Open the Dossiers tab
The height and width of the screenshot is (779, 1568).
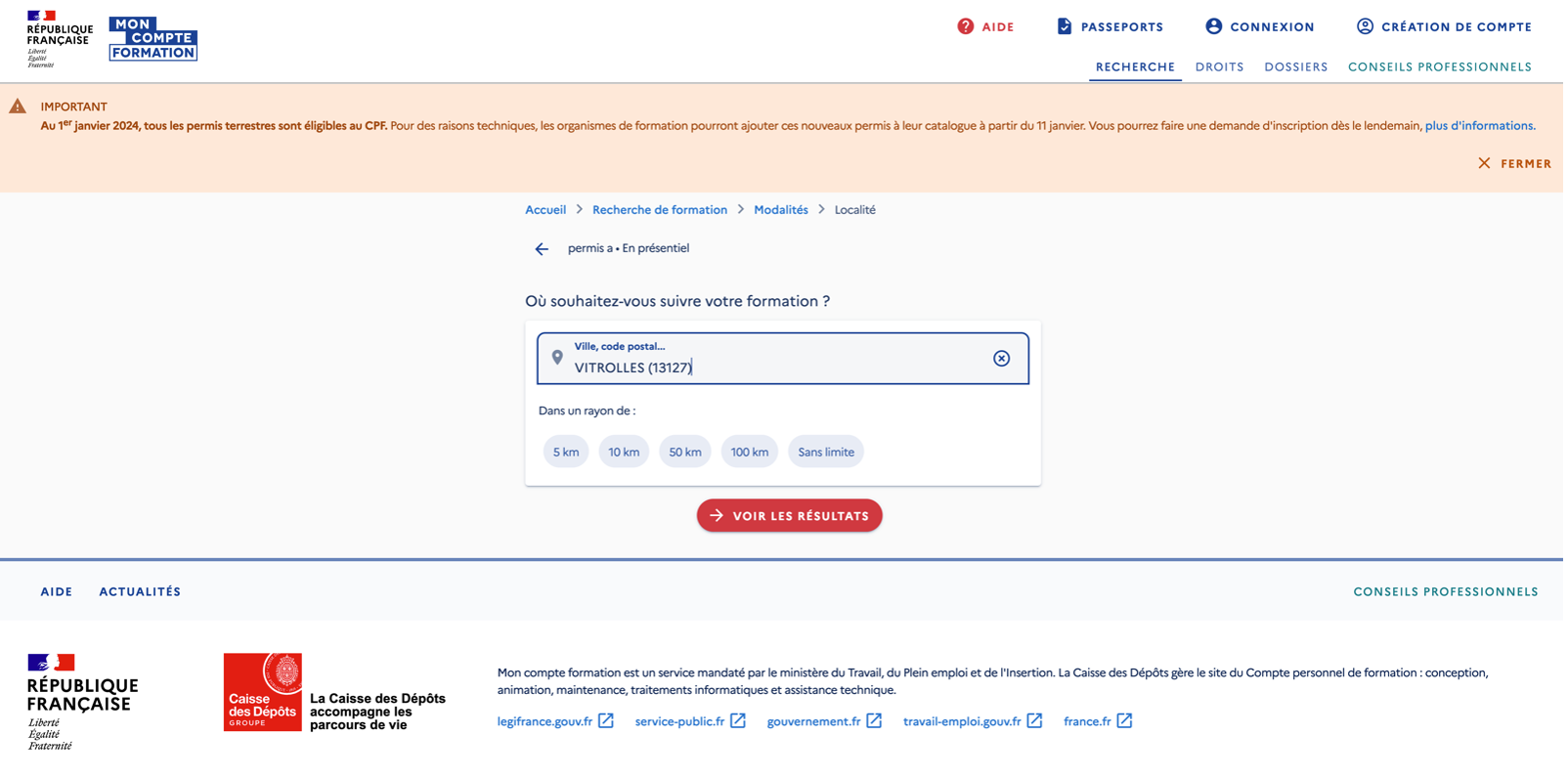click(x=1295, y=67)
